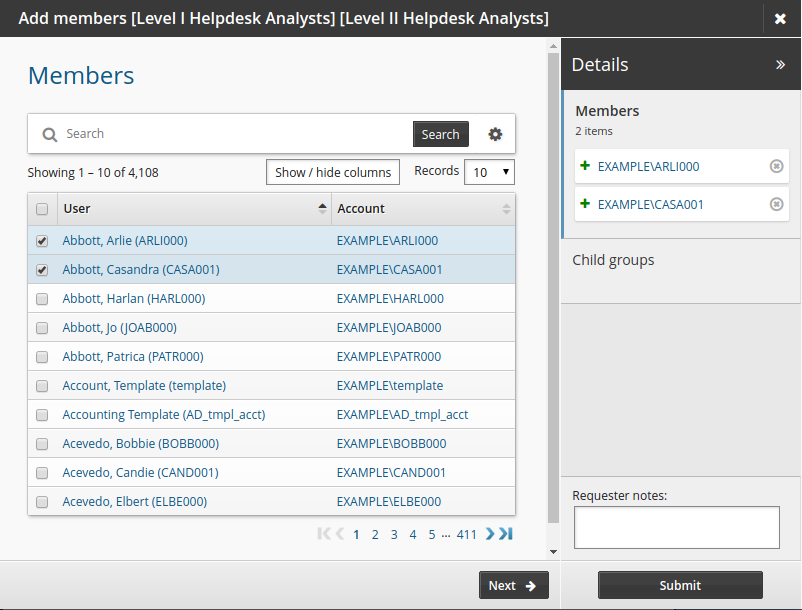Expand the Child groups section

coord(613,260)
